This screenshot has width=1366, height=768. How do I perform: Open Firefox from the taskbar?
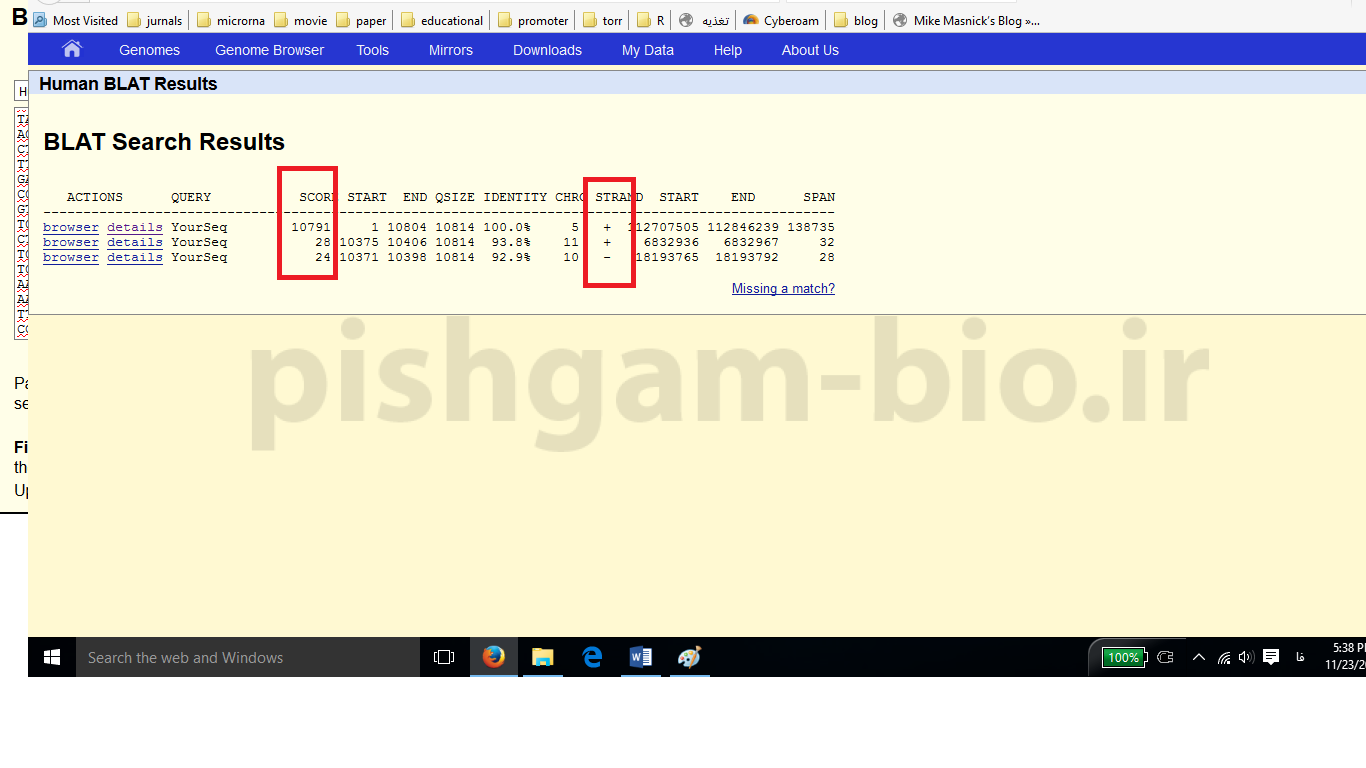click(x=493, y=657)
